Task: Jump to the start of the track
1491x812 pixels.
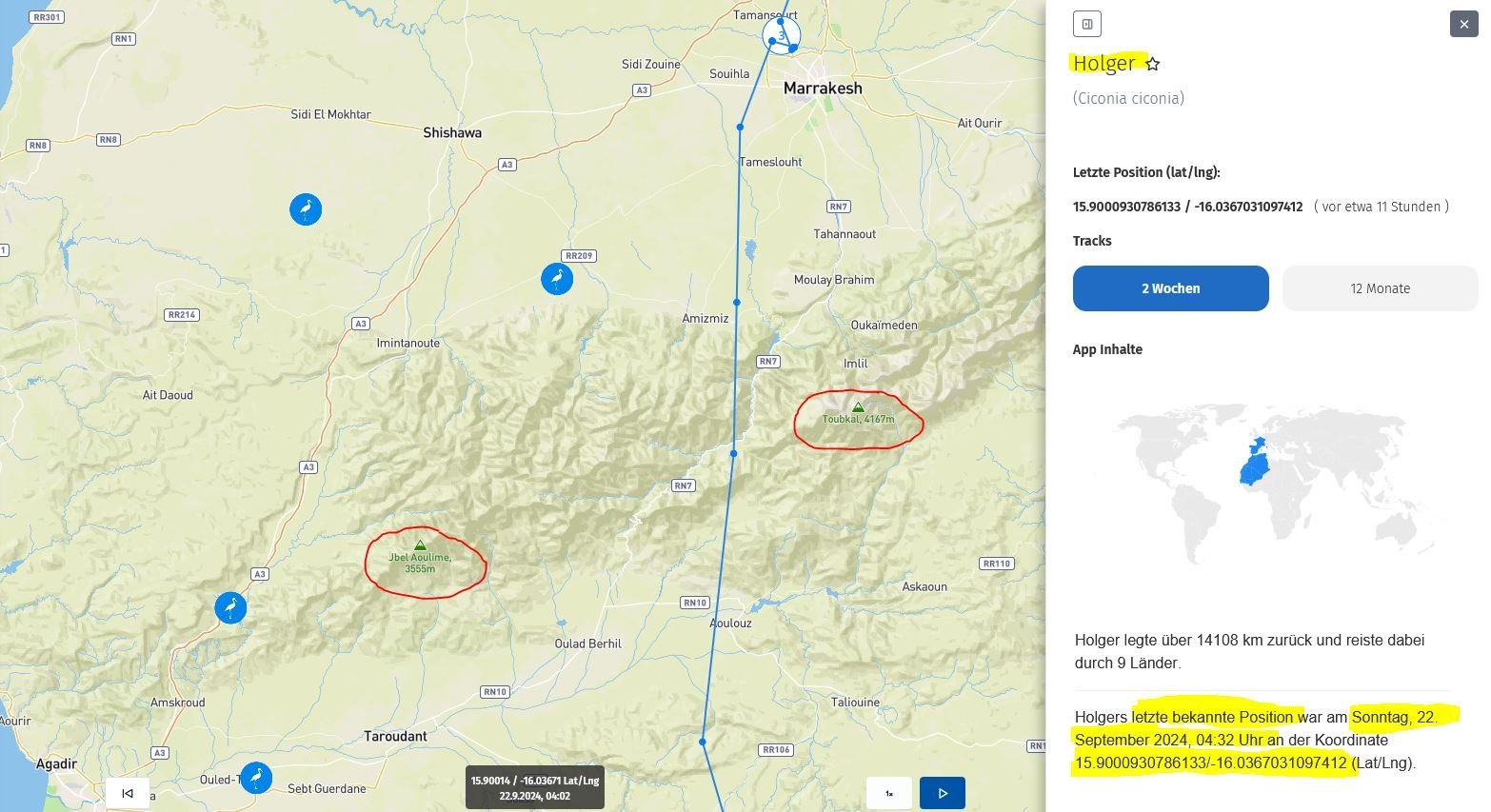Action: point(127,793)
